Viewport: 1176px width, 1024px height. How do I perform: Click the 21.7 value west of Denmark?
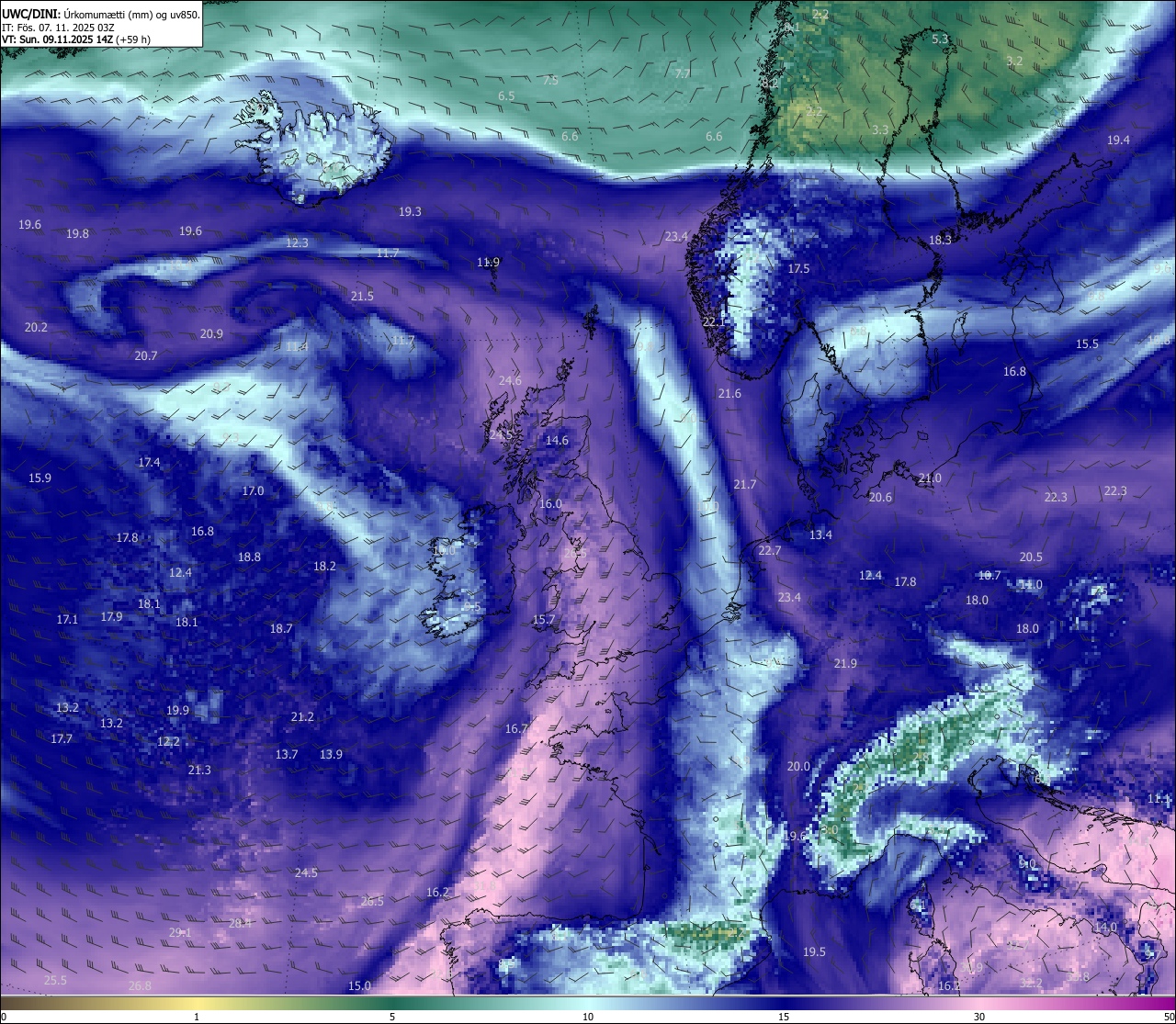pyautogui.click(x=745, y=484)
